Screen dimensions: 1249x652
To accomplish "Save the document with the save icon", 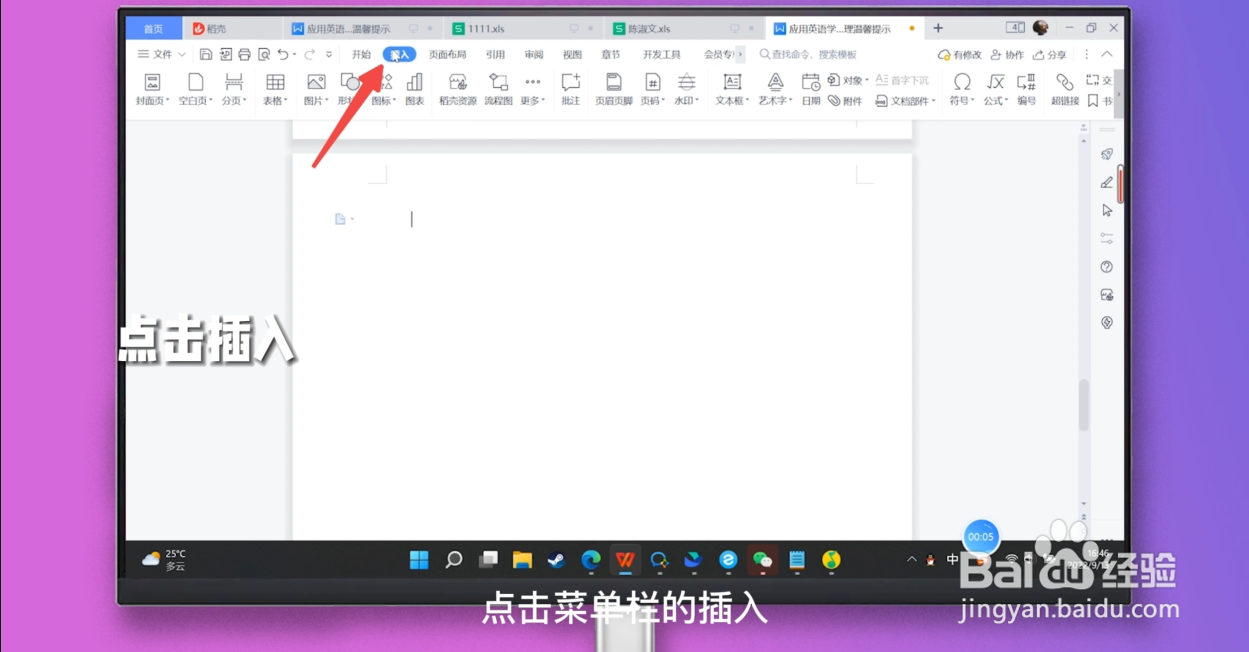I will [206, 54].
